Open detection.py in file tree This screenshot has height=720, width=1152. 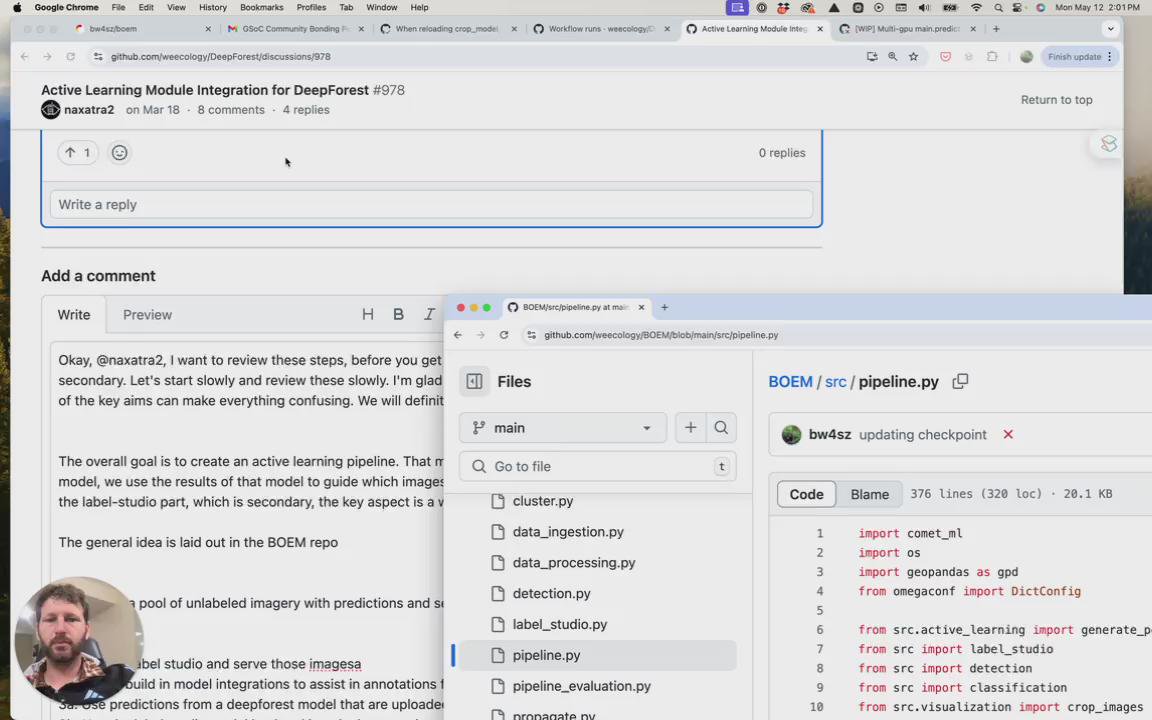552,594
